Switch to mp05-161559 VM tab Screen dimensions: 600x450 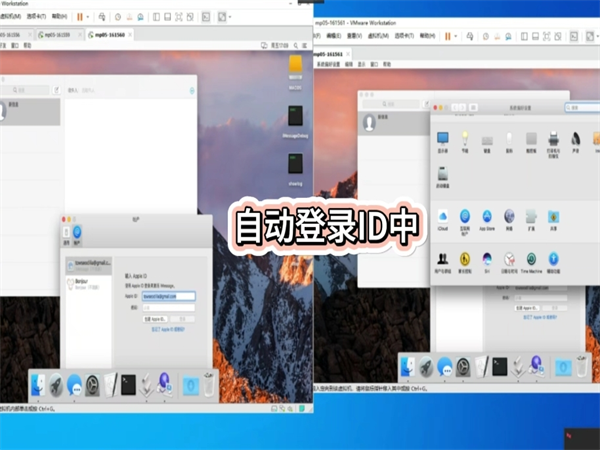57,34
